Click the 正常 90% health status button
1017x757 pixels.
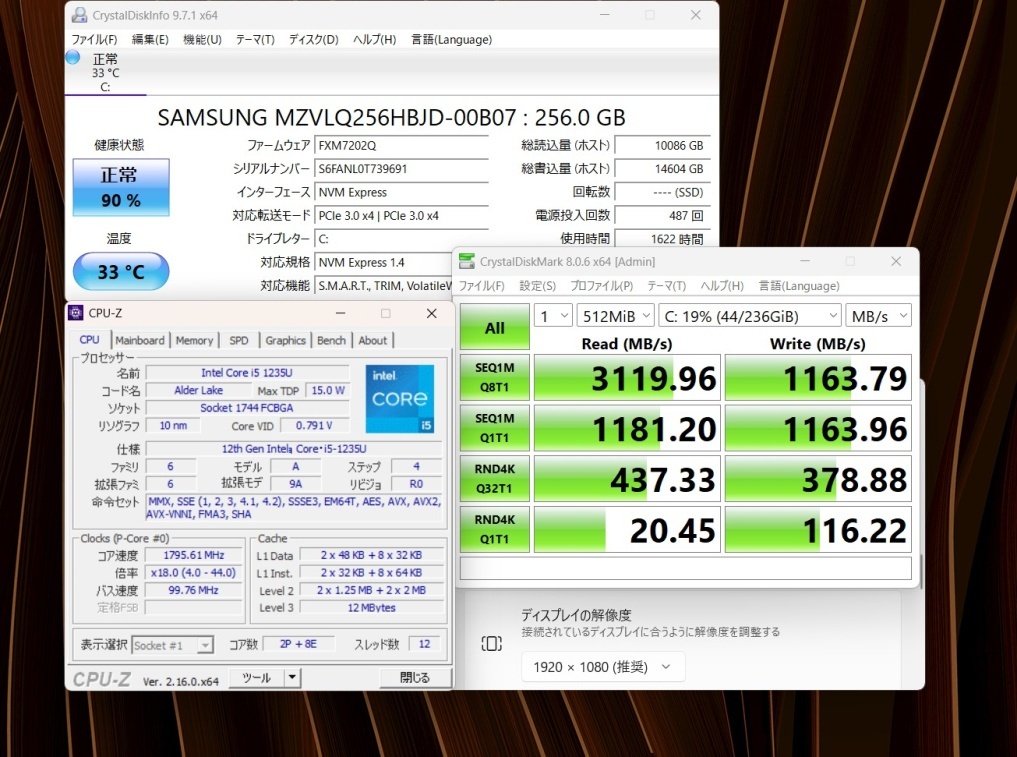pos(121,187)
